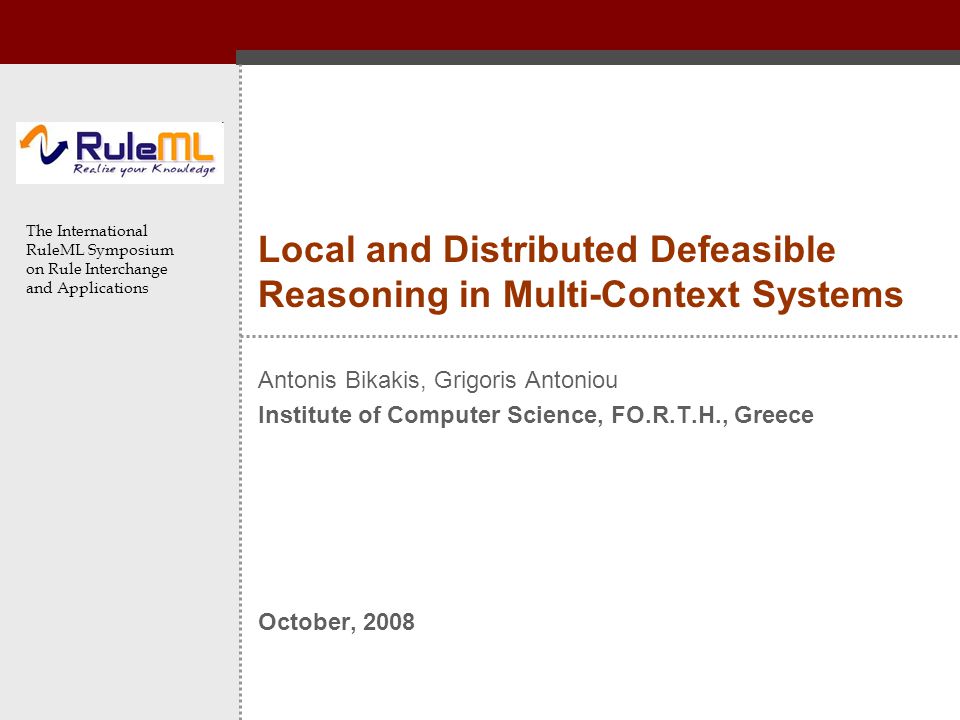Click 'and Applications' sidebar line
The image size is (960, 720).
pyautogui.click(x=87, y=288)
